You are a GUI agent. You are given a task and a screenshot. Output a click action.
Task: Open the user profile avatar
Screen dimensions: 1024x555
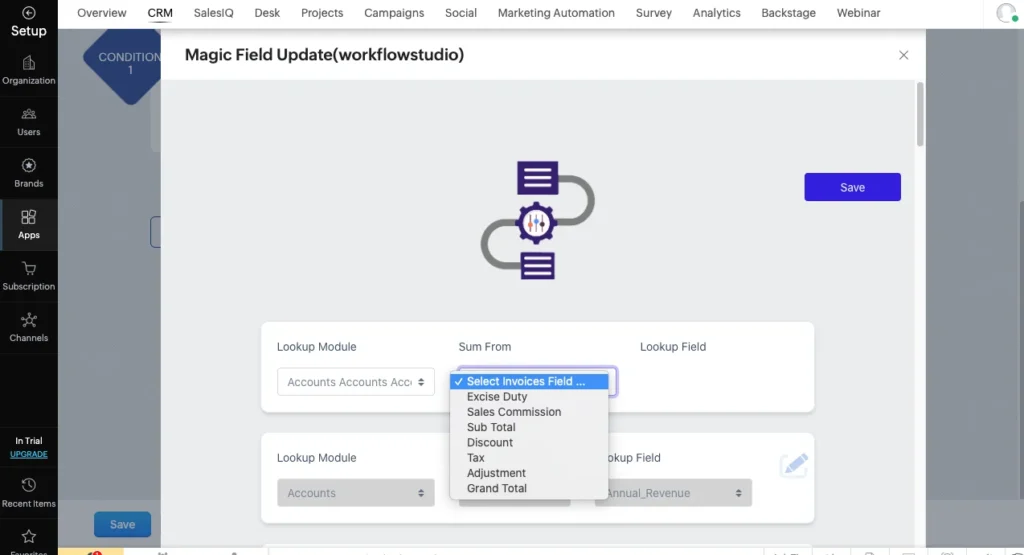click(1007, 13)
